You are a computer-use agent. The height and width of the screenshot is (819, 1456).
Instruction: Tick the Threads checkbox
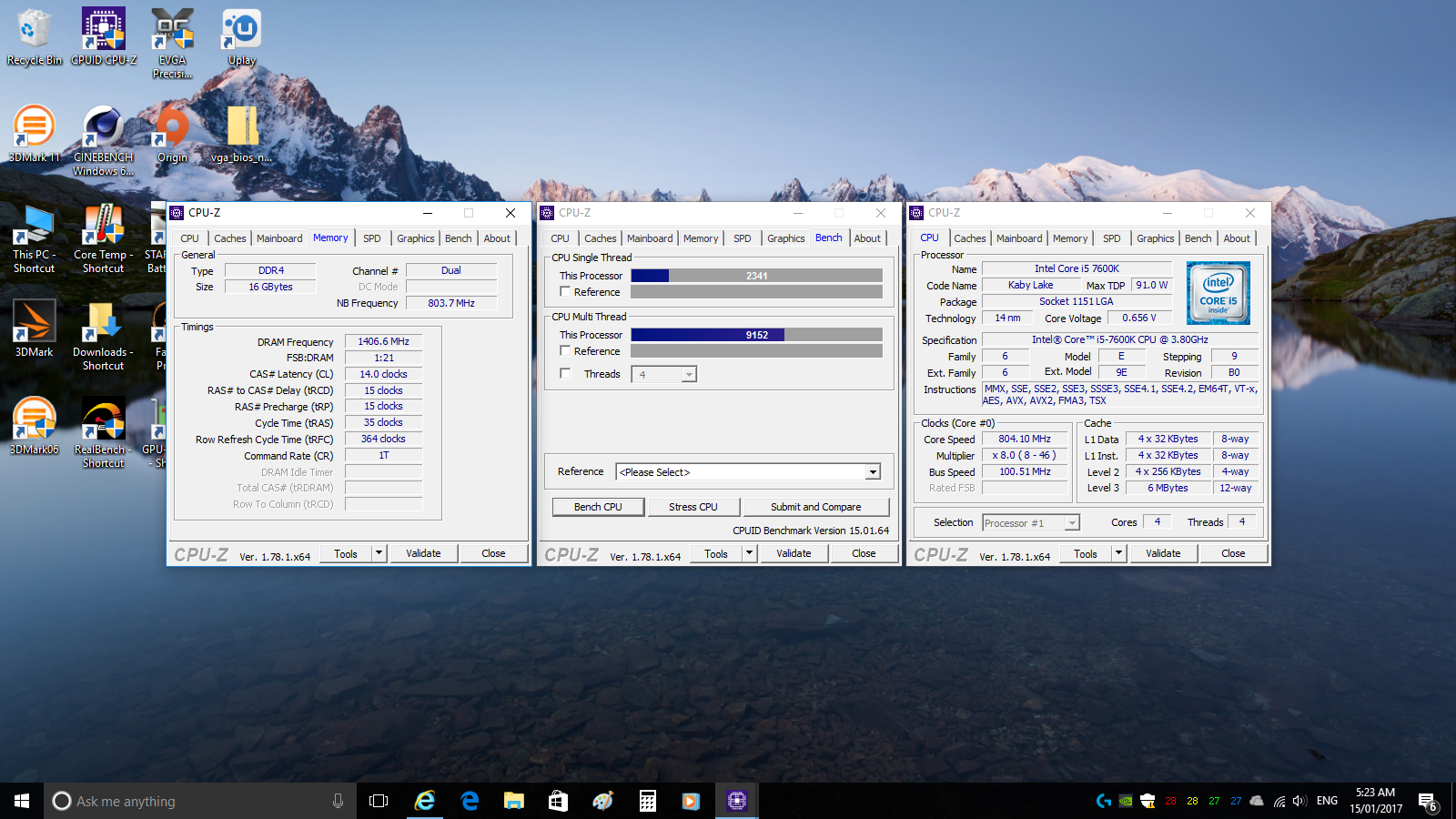[565, 374]
